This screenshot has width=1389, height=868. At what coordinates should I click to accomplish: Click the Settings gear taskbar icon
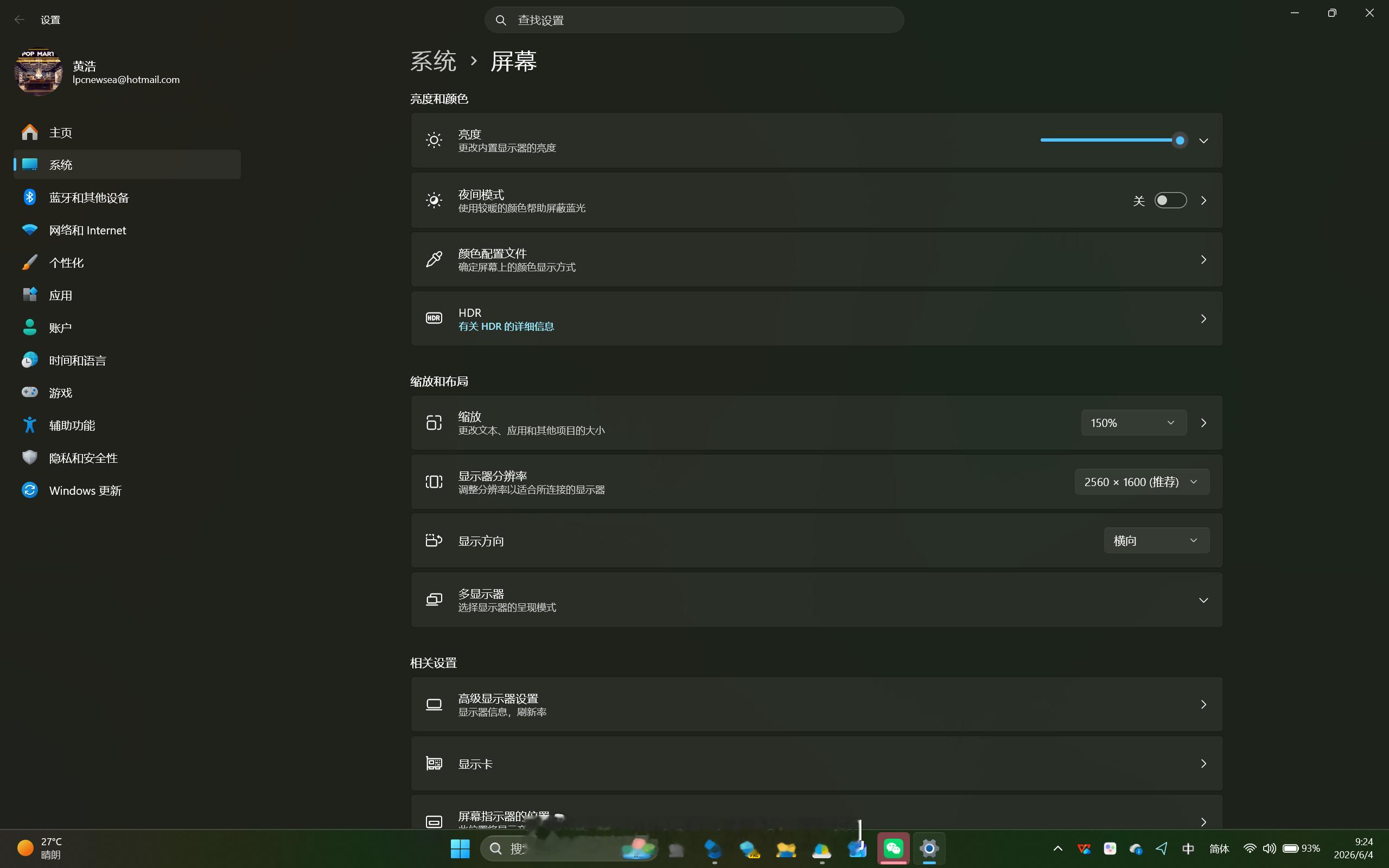[929, 848]
